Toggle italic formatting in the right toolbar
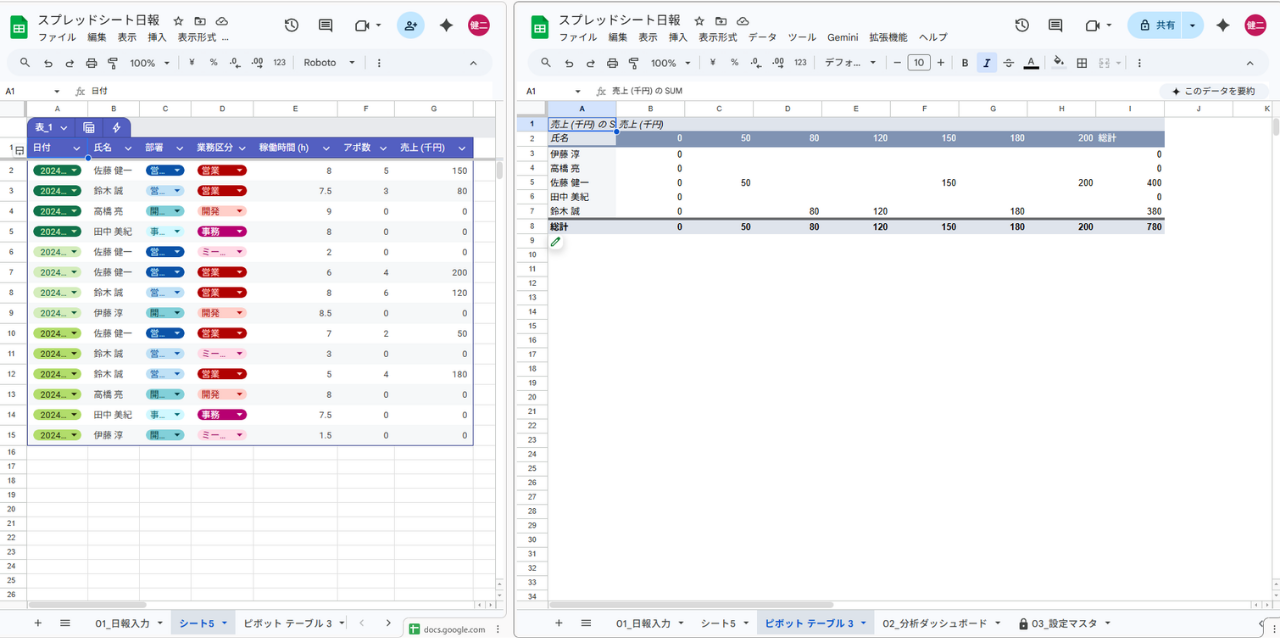Screen dimensions: 1280x638 [x=987, y=62]
